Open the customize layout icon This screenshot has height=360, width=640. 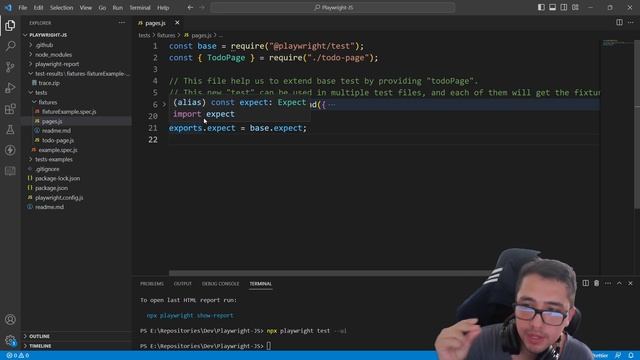pos(575,7)
